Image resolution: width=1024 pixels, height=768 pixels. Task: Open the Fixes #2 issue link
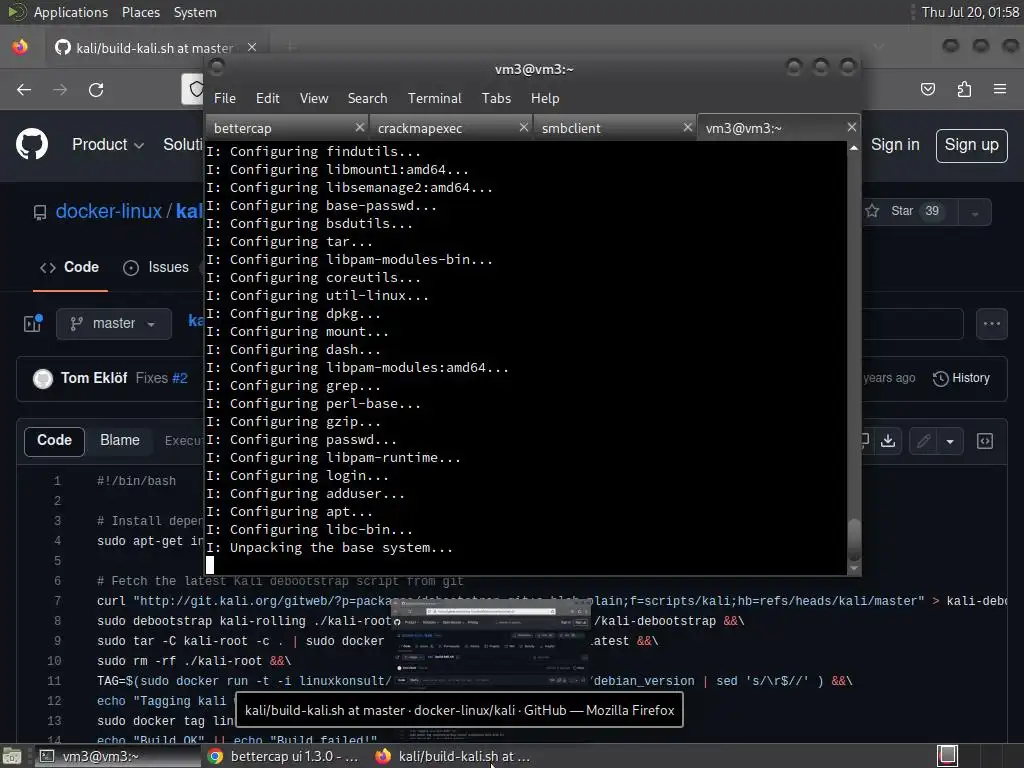(180, 378)
